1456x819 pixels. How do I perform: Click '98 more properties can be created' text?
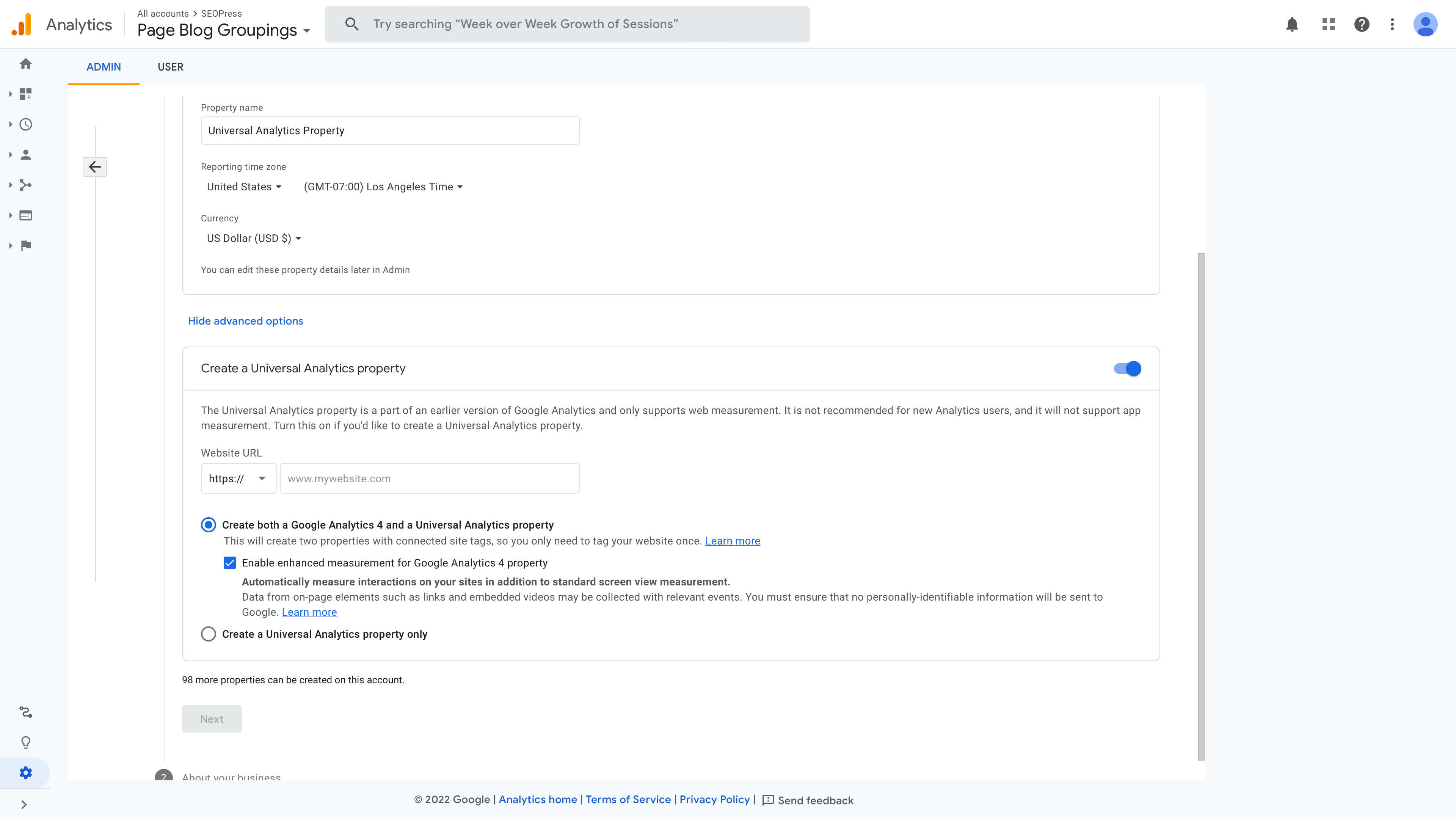point(293,680)
